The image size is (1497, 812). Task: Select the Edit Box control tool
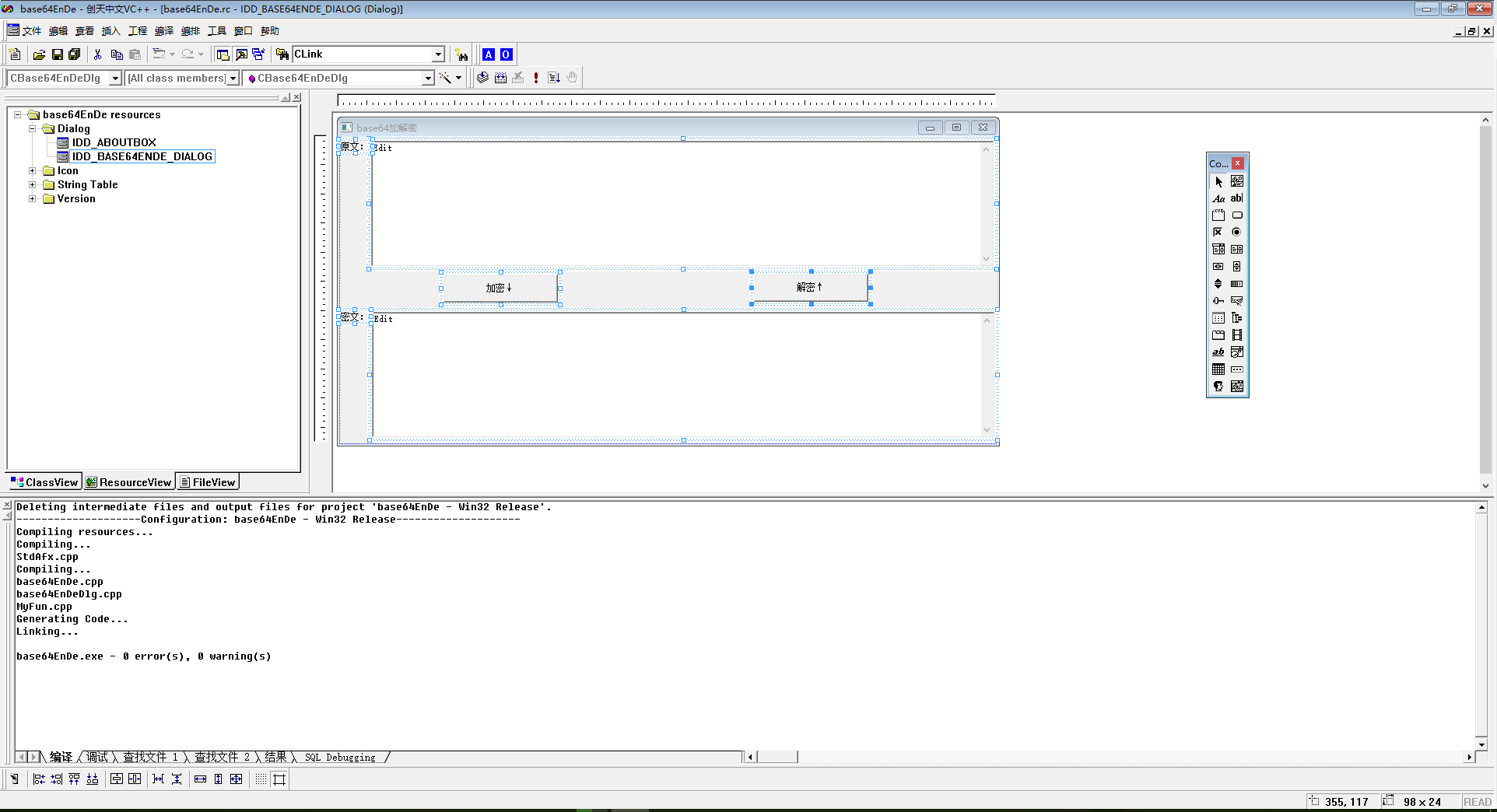tap(1237, 198)
